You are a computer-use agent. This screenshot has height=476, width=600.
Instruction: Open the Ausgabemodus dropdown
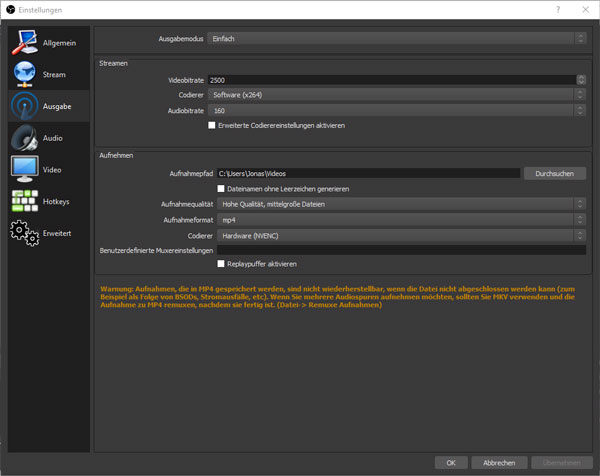click(396, 38)
